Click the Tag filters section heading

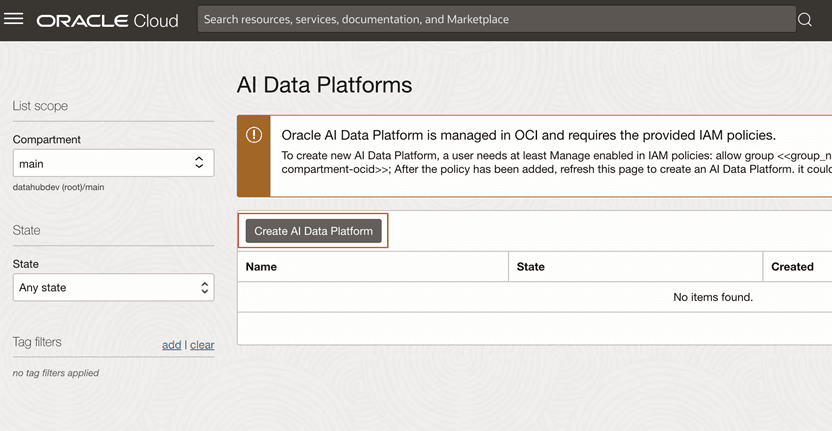(x=37, y=342)
